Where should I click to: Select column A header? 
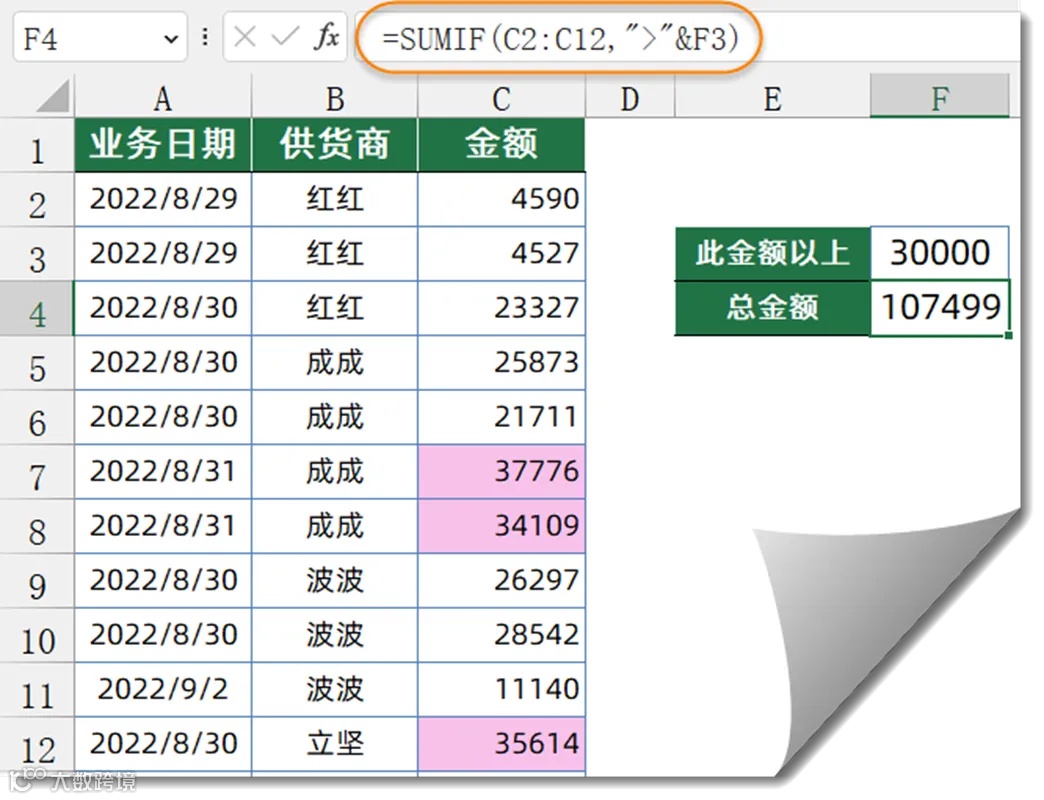(162, 97)
